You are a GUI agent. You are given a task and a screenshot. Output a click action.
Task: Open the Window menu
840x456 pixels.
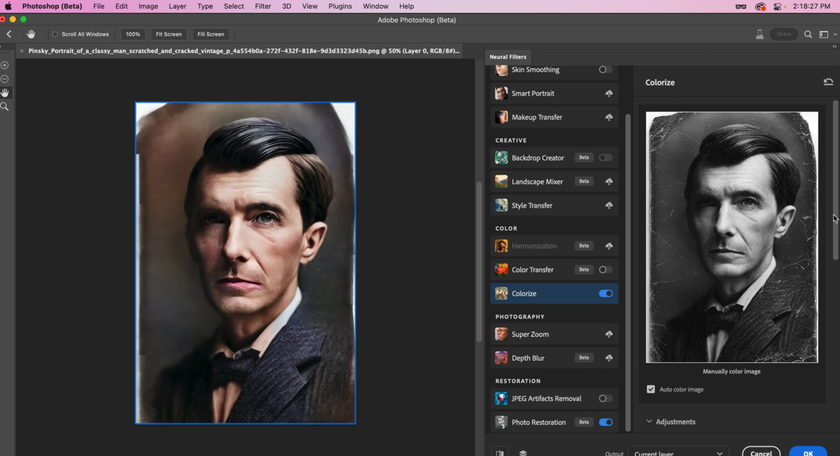375,6
